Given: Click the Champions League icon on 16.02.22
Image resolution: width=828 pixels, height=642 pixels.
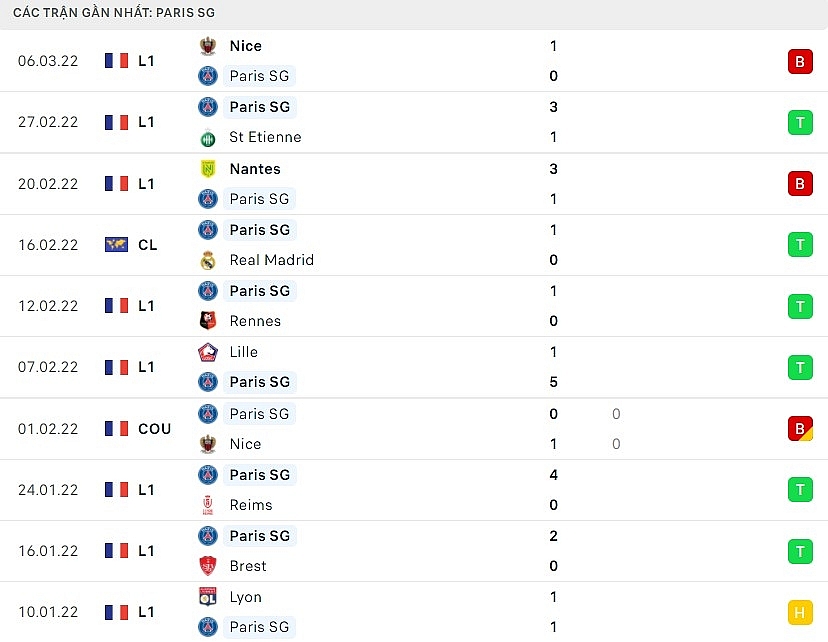Looking at the screenshot, I should click(x=117, y=245).
